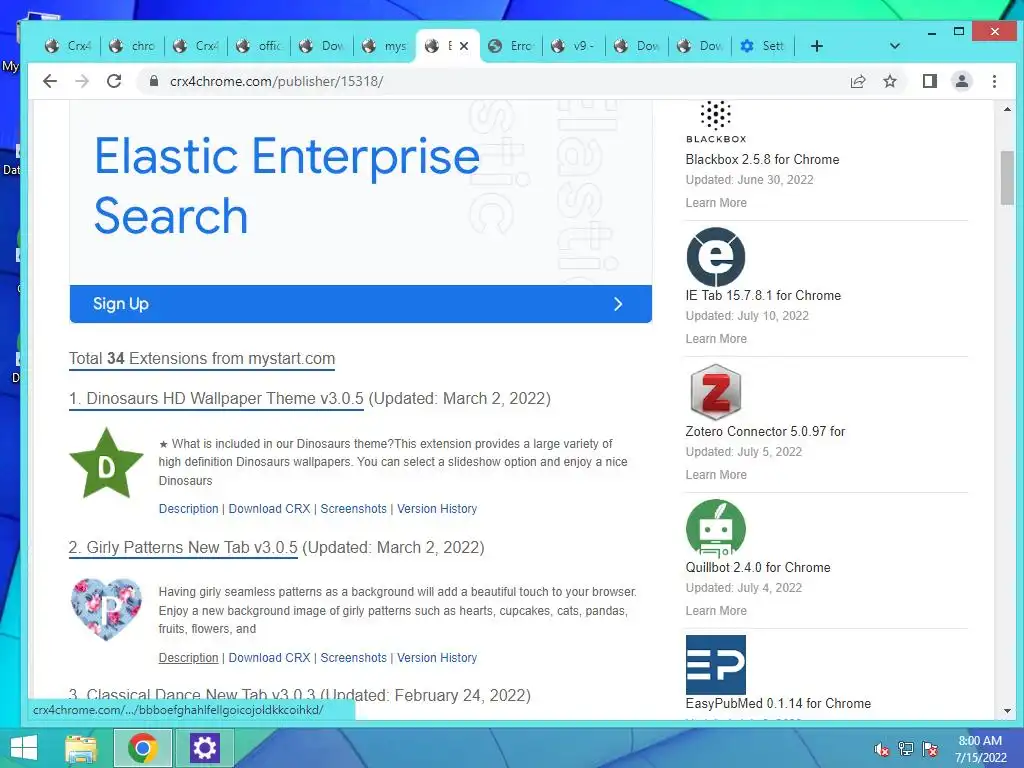
Task: Open Girly Patterns New Tab v3.0.5 link
Action: tap(184, 547)
